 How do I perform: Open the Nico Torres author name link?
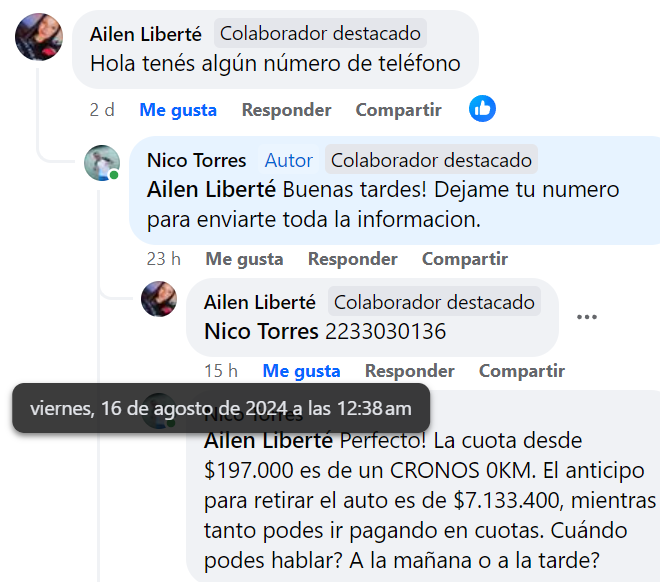click(197, 160)
